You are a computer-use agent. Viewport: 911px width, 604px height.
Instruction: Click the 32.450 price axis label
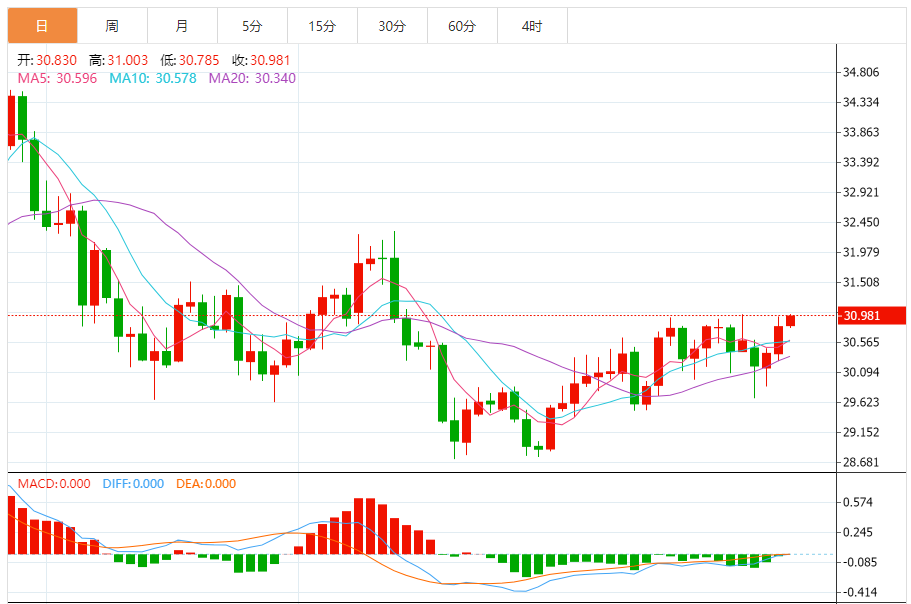pos(861,222)
